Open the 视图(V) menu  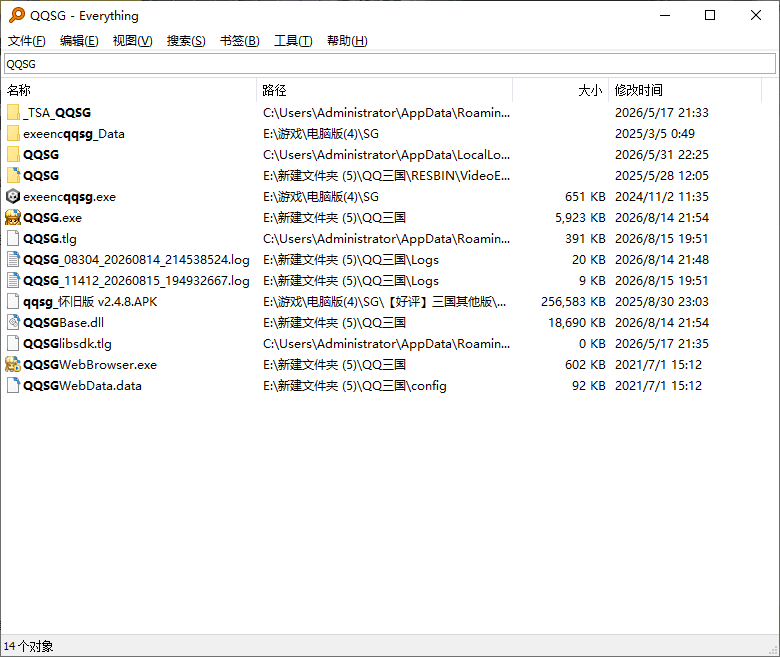[x=132, y=41]
